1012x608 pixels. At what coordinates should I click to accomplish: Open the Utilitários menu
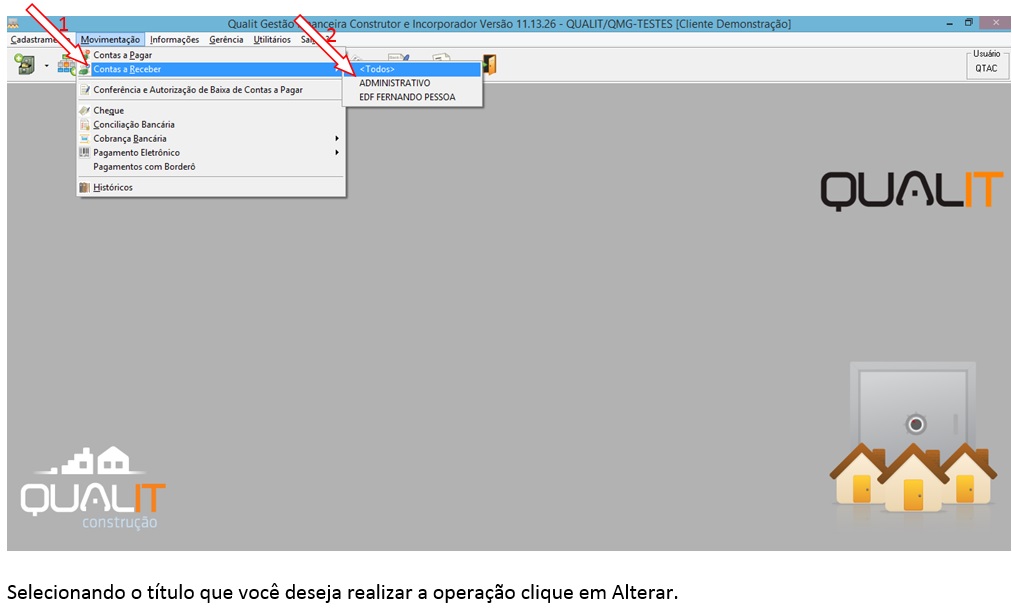pyautogui.click(x=272, y=39)
